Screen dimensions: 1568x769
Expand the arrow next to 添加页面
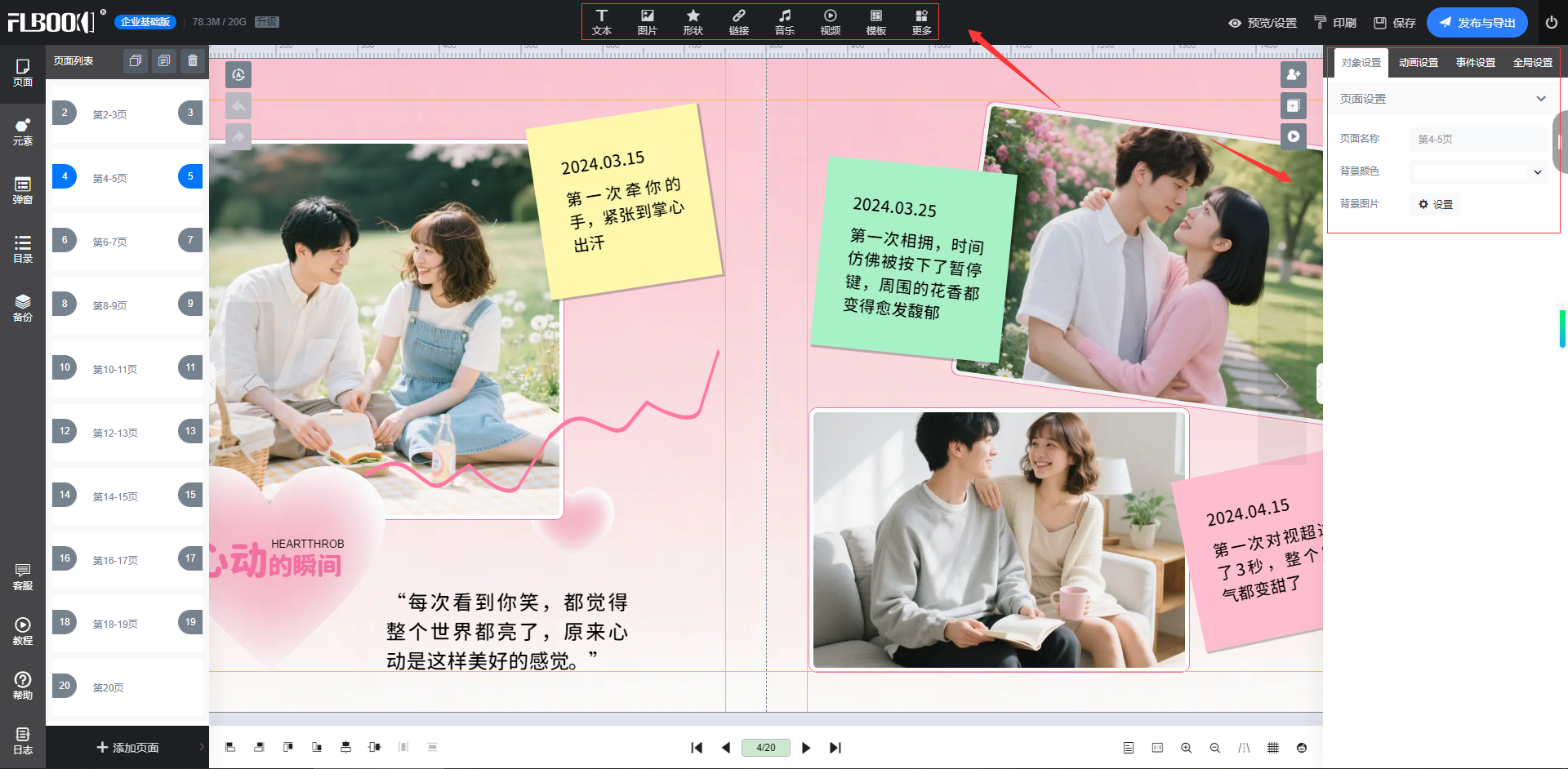(x=202, y=747)
